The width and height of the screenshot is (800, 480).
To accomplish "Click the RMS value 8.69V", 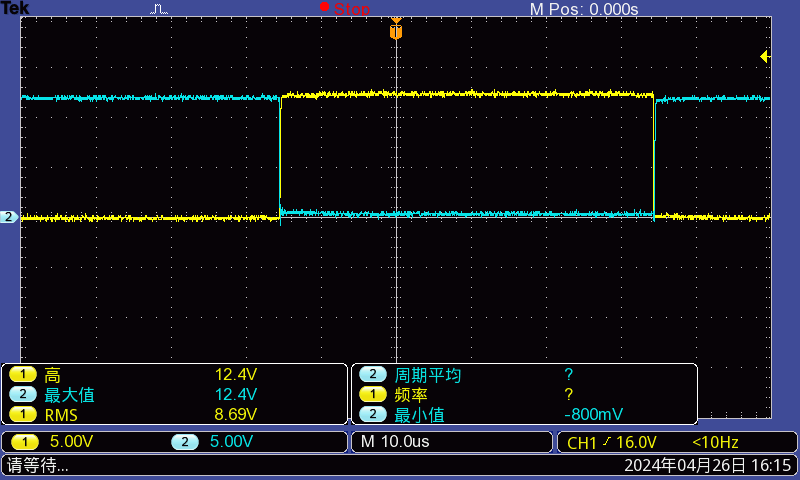I will (x=235, y=414).
